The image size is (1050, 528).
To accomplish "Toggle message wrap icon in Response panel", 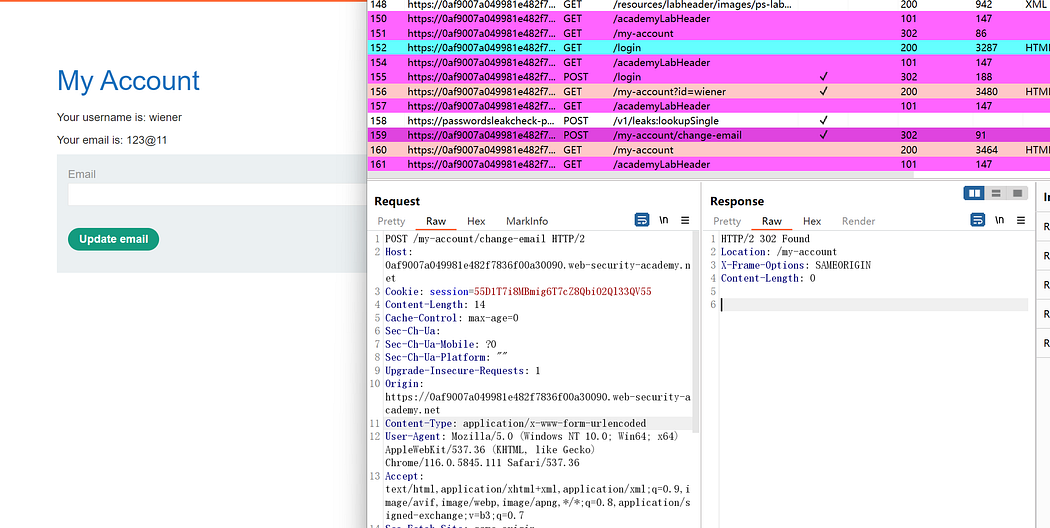I will pyautogui.click(x=978, y=220).
